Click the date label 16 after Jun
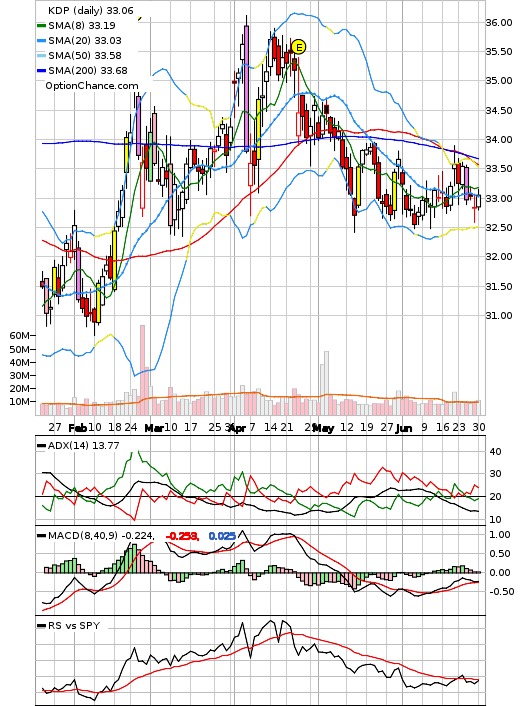This screenshot has width=526, height=706. tap(443, 427)
